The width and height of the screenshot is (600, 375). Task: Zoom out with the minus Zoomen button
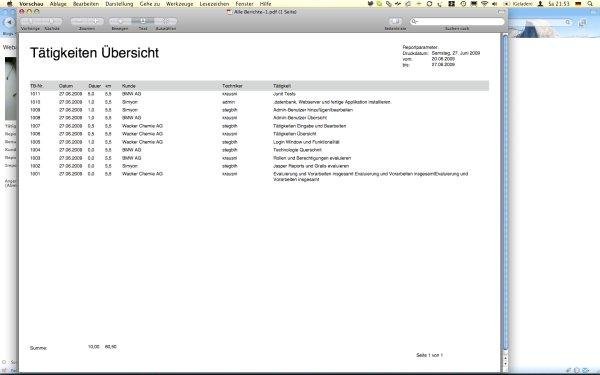[x=79, y=21]
